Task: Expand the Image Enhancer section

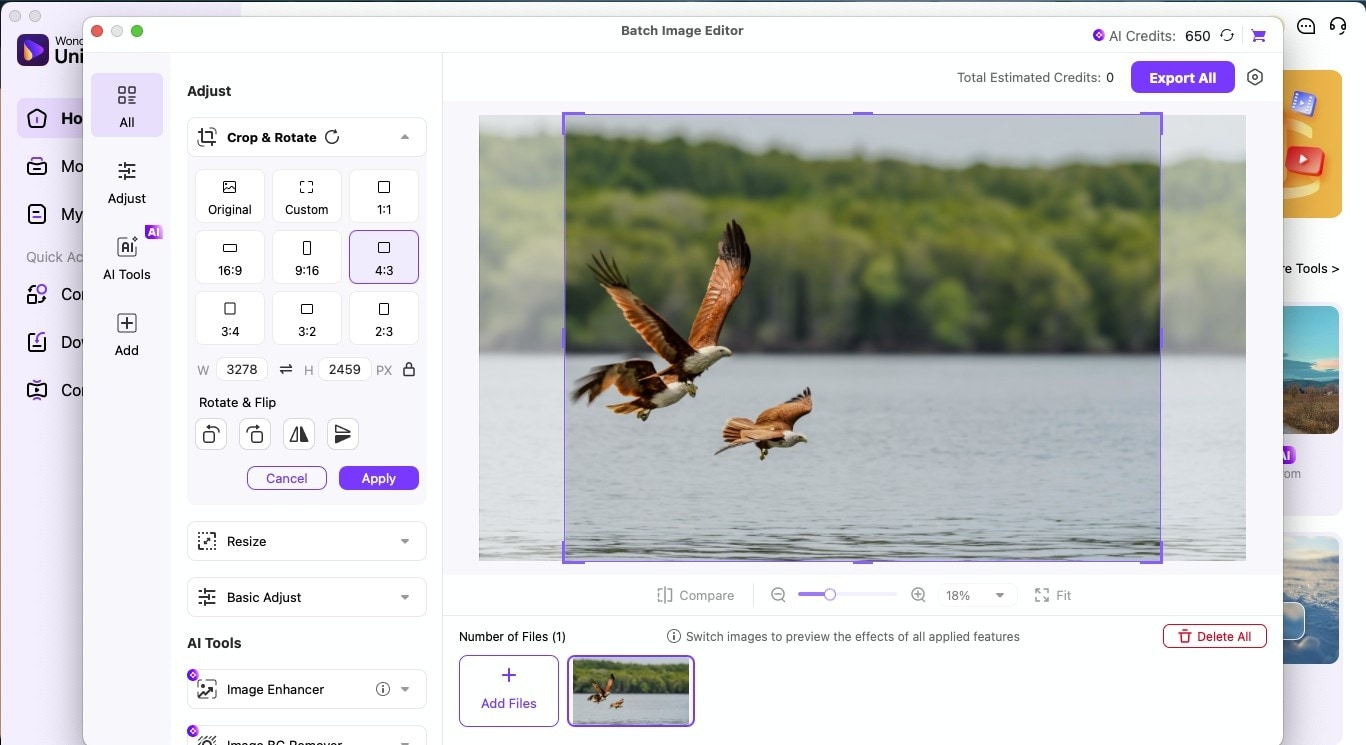Action: (x=405, y=689)
